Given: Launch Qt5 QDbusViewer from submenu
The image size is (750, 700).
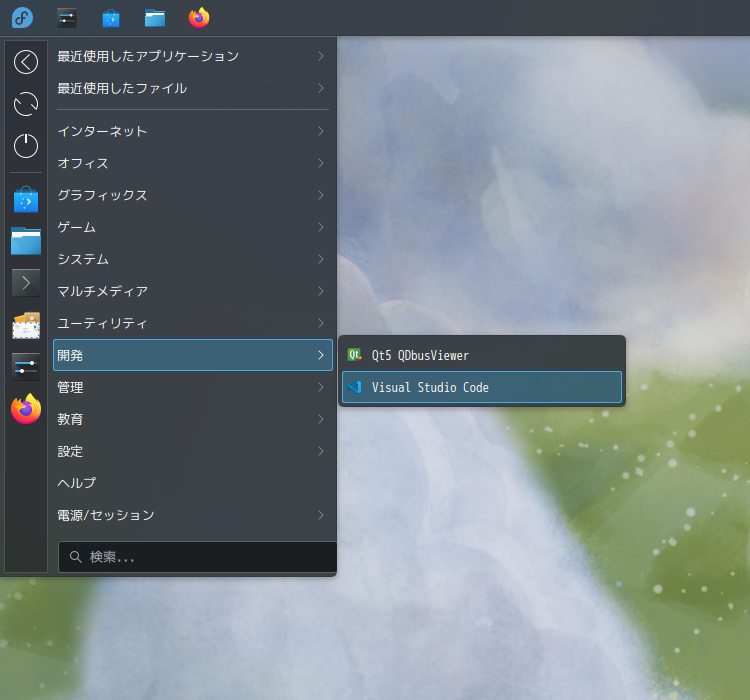Looking at the screenshot, I should coord(482,355).
